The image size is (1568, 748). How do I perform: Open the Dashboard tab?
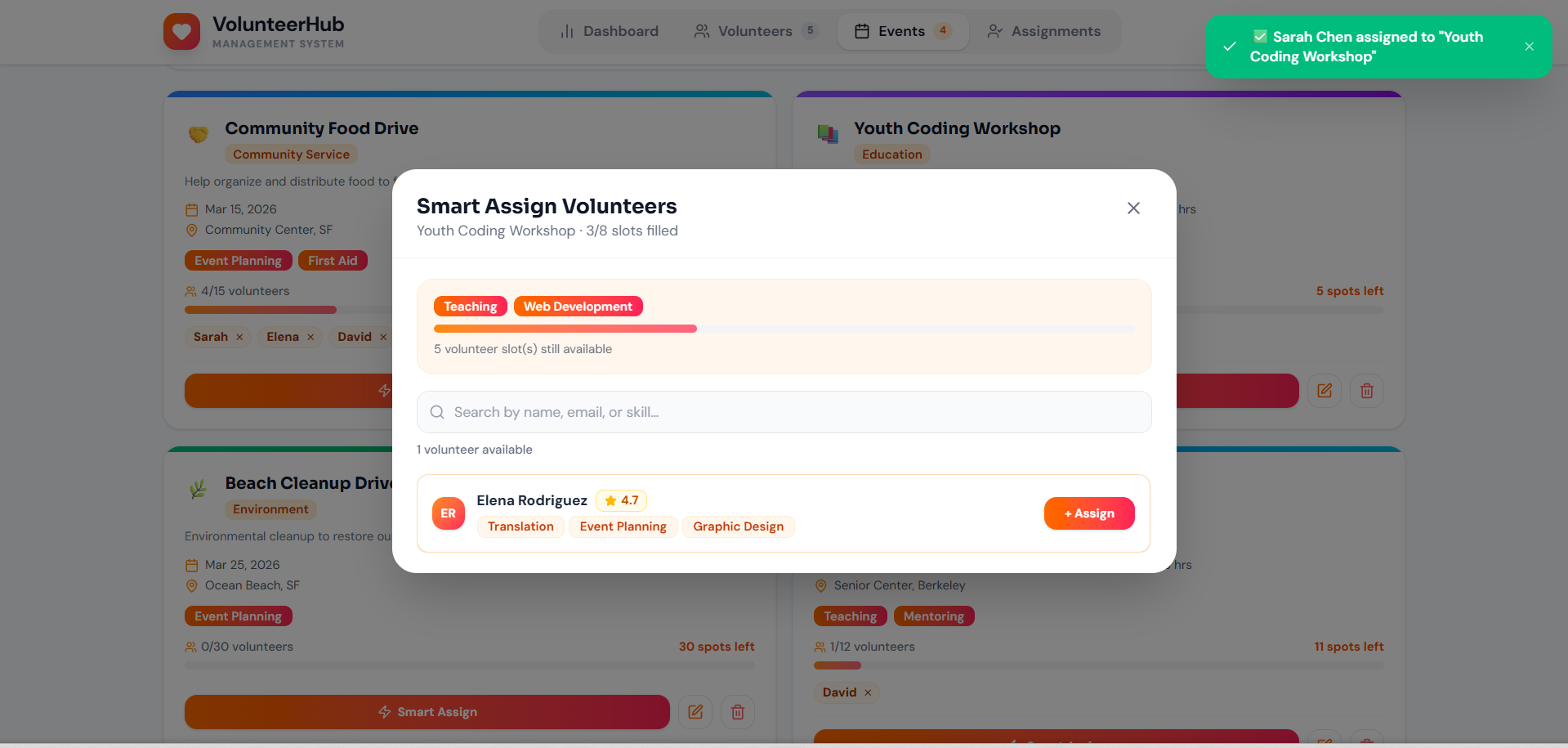point(610,31)
